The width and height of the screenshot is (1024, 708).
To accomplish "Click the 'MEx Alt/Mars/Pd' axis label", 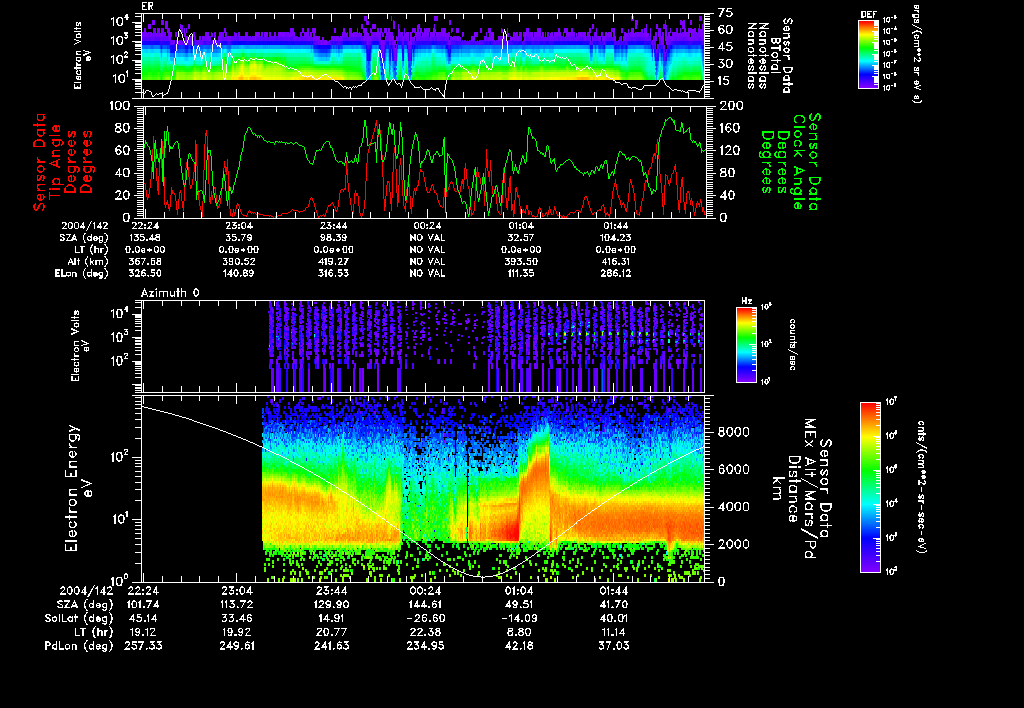I will tap(810, 489).
